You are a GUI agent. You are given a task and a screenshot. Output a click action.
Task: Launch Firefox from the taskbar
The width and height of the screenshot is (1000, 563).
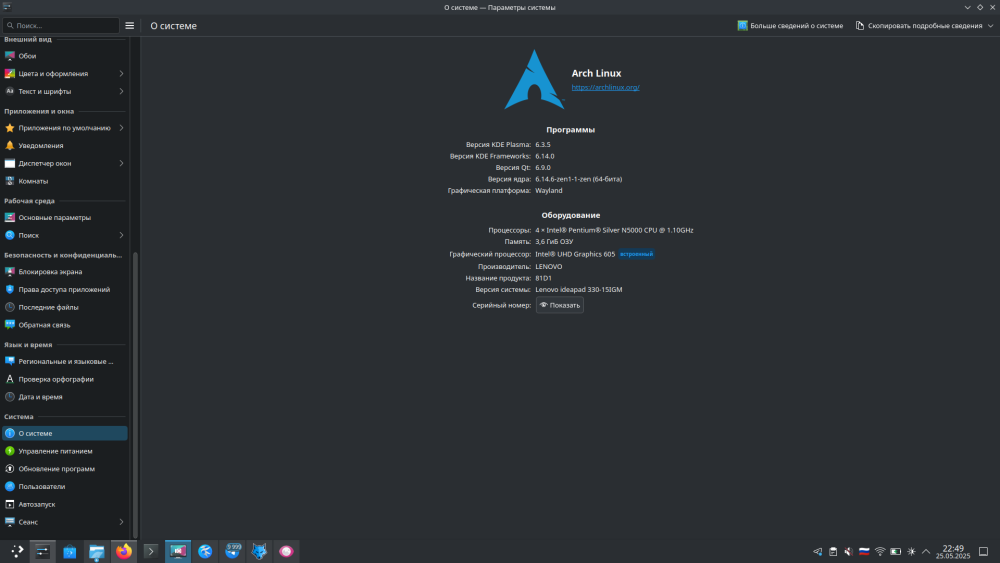point(124,552)
